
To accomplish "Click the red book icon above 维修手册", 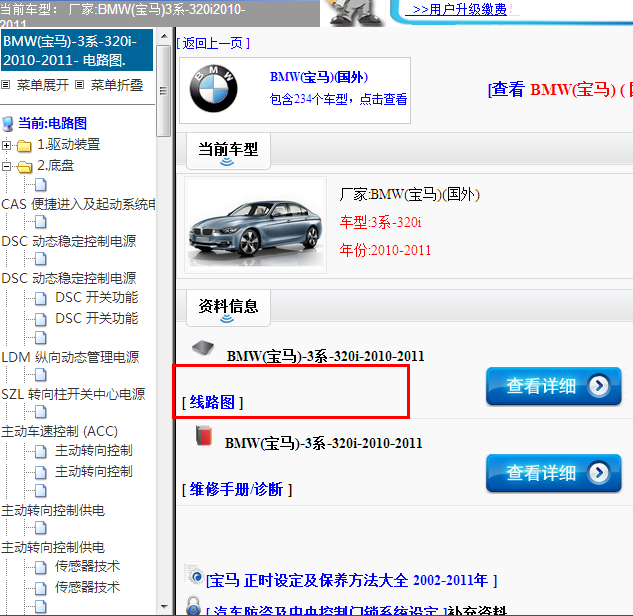I will 204,436.
